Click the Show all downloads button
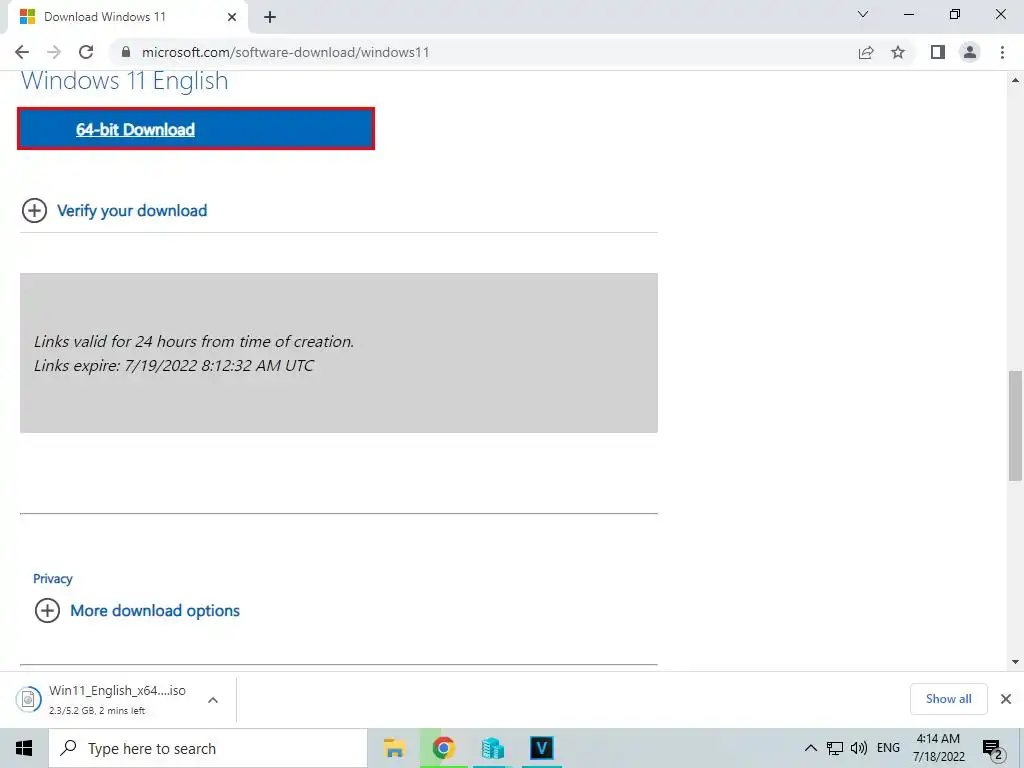Screen dimensions: 1024x768 pos(948,699)
